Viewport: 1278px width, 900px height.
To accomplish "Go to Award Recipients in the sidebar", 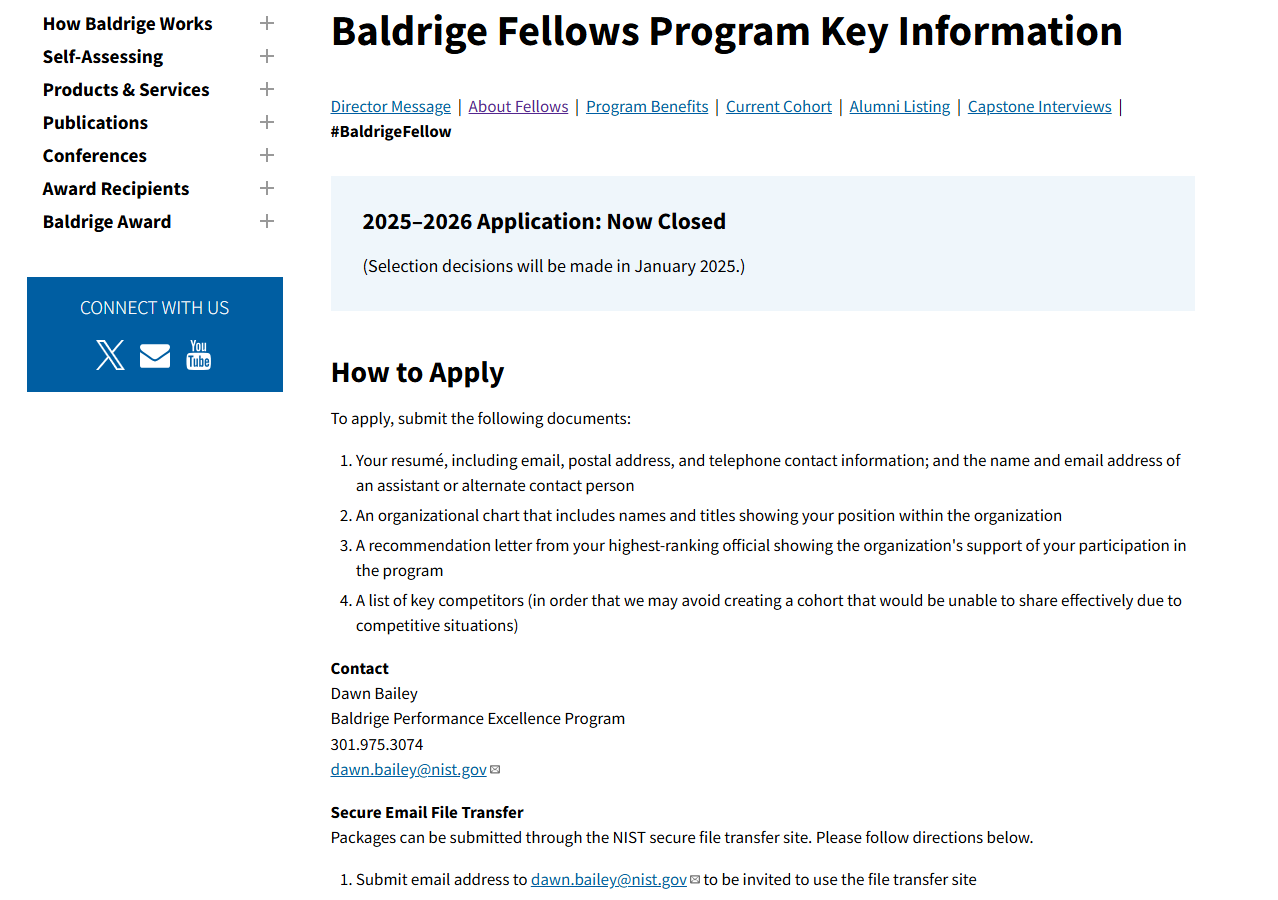I will coord(116,189).
